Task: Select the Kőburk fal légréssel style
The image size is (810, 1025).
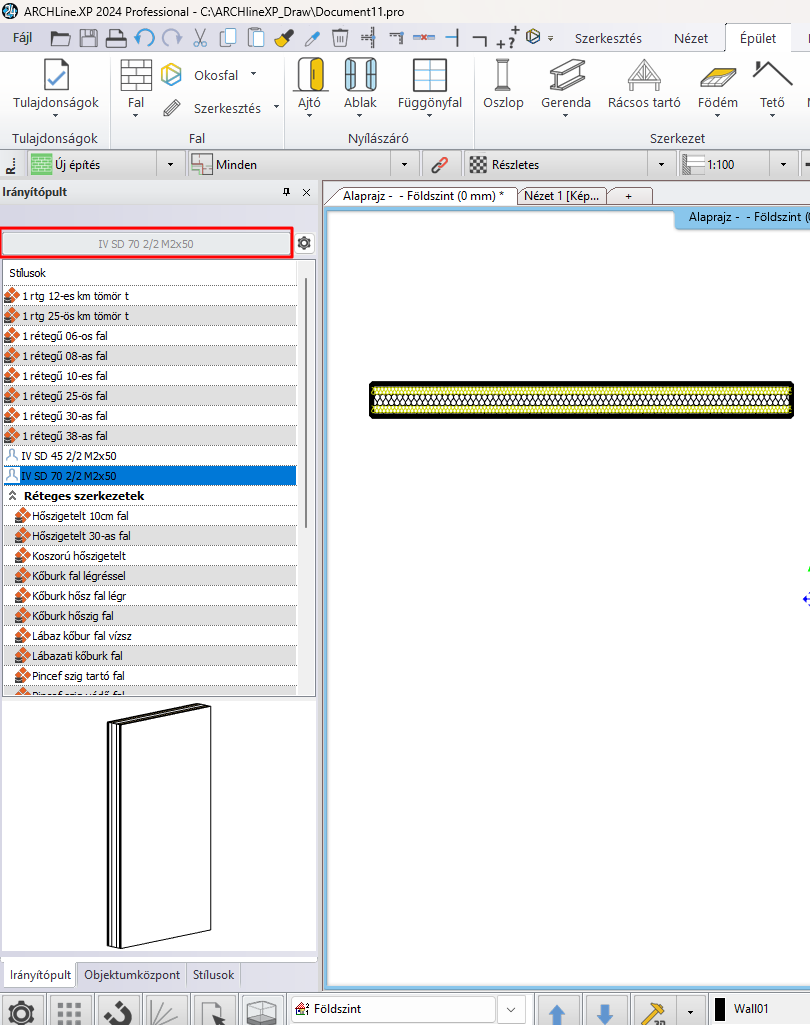Action: tap(78, 576)
